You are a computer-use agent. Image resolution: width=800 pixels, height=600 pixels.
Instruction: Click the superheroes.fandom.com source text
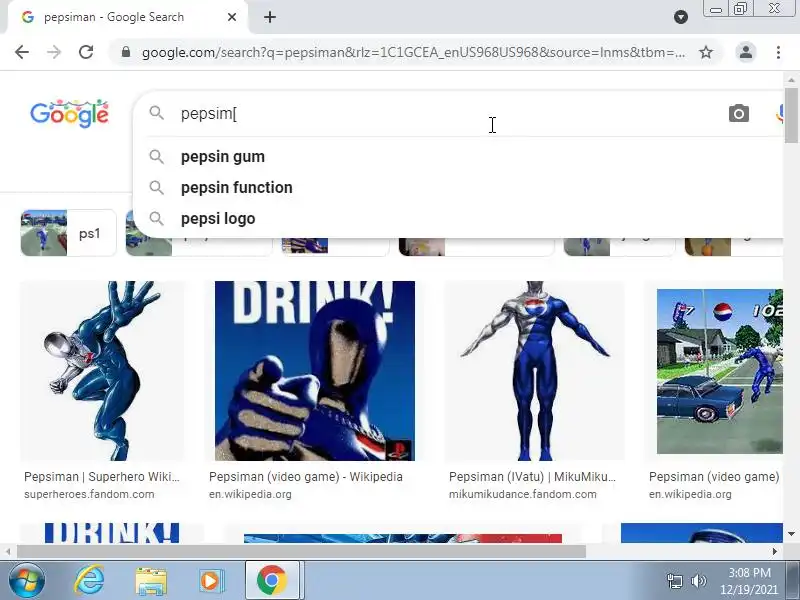coord(89,494)
